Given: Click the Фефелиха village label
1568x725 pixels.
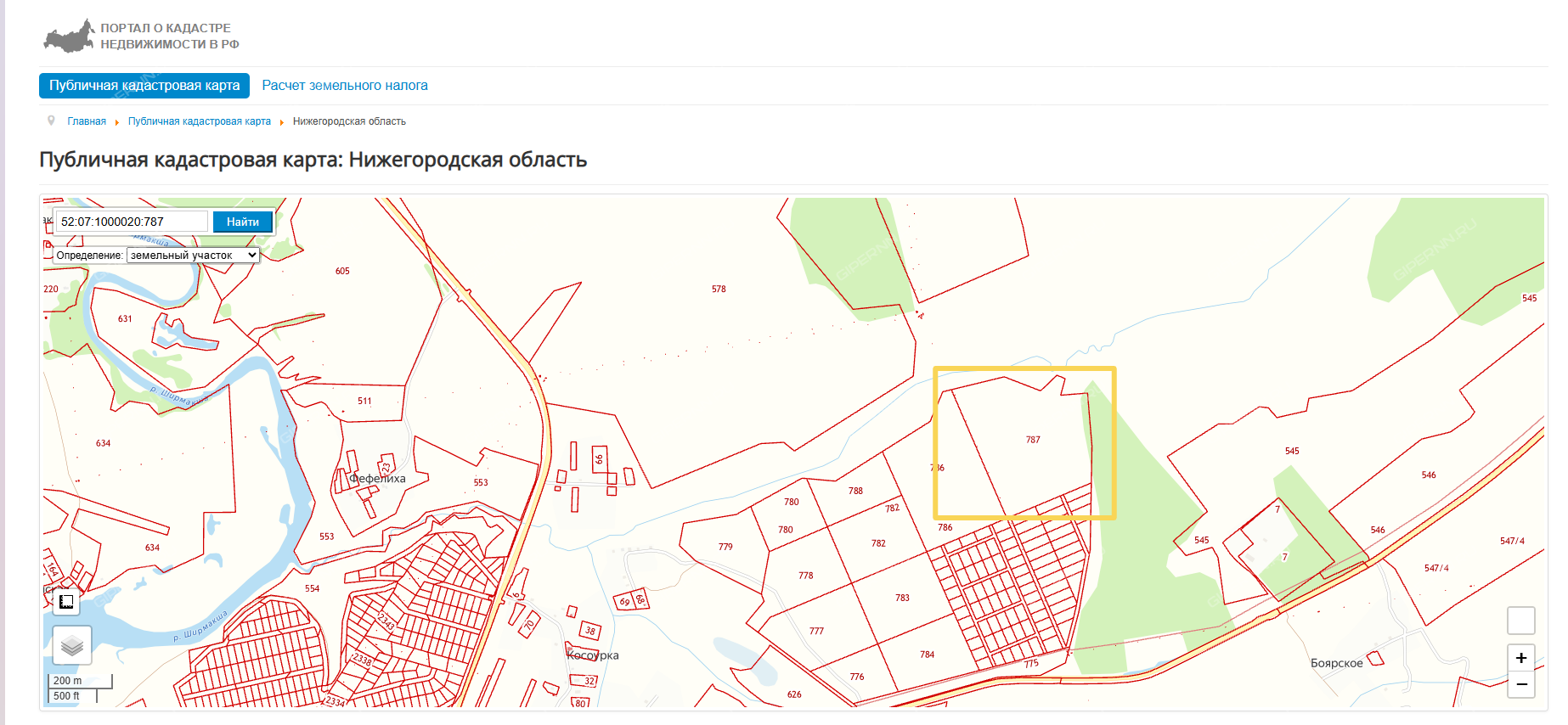Looking at the screenshot, I should coord(379,479).
